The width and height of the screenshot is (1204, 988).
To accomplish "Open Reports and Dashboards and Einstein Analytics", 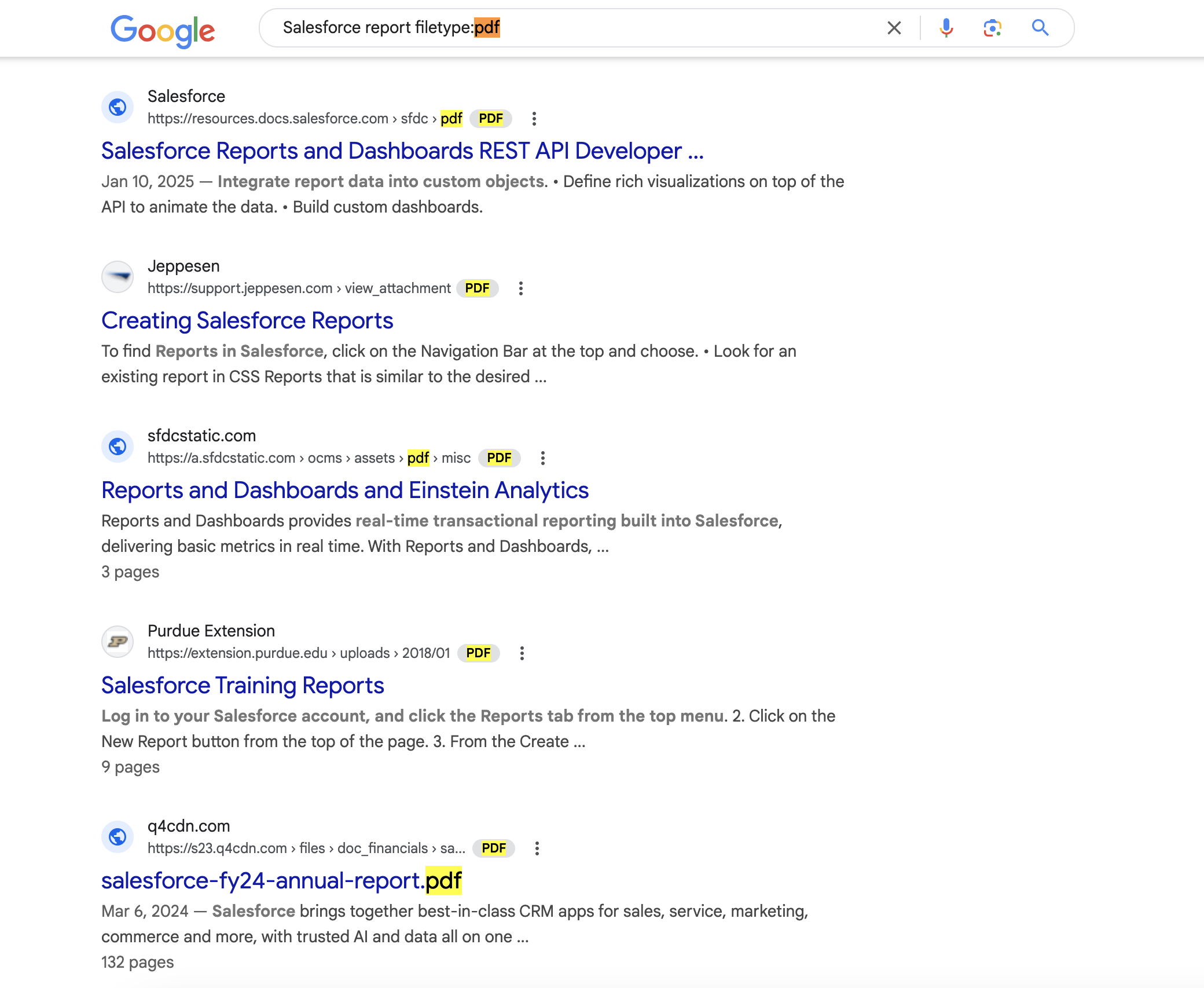I will pyautogui.click(x=345, y=491).
